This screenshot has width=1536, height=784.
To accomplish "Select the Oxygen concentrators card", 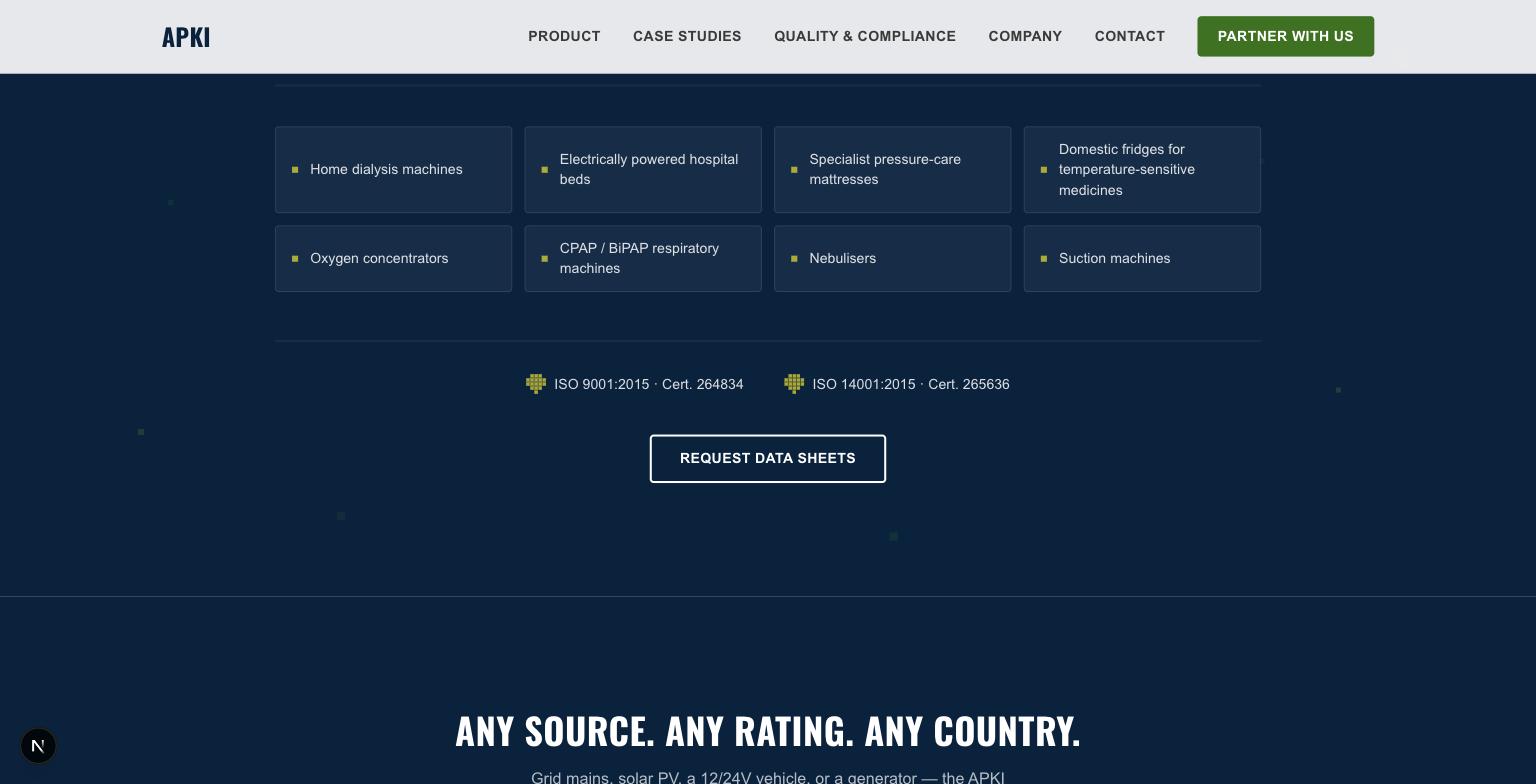I will (x=393, y=259).
